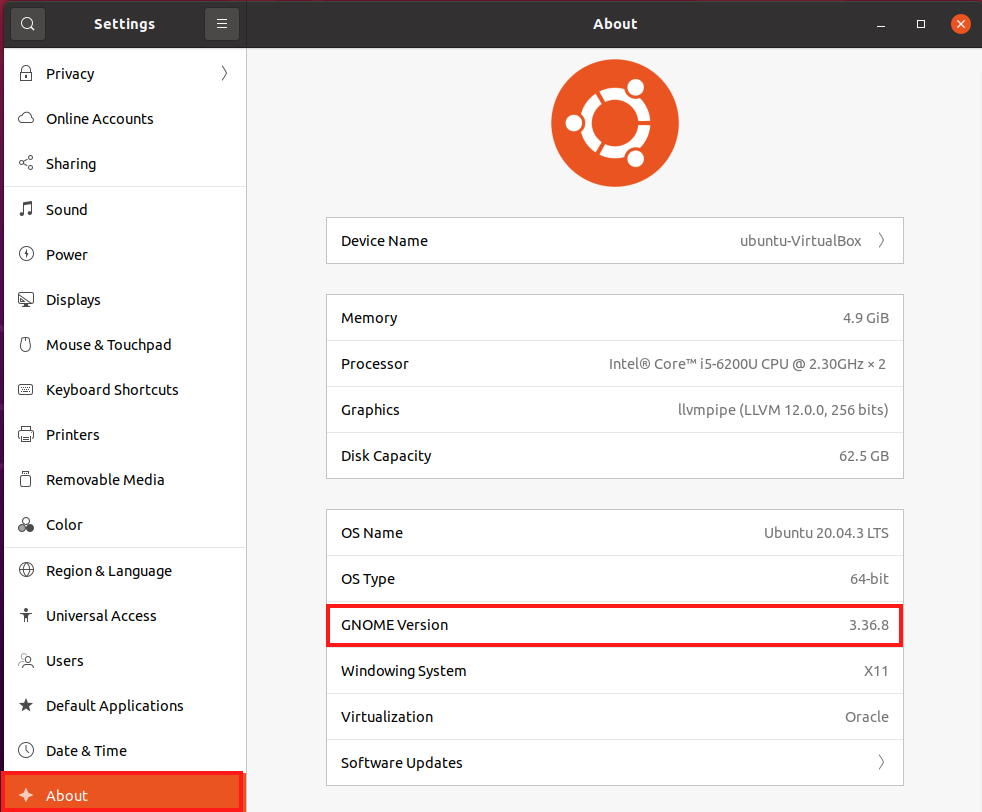
Task: Click the Memory row label
Action: [x=369, y=318]
